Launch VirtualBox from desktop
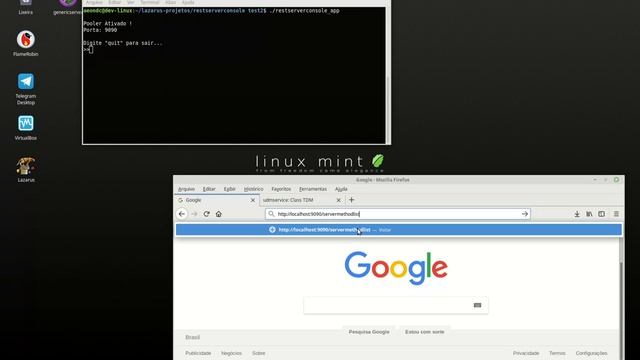This screenshot has height=360, width=640. coord(26,127)
